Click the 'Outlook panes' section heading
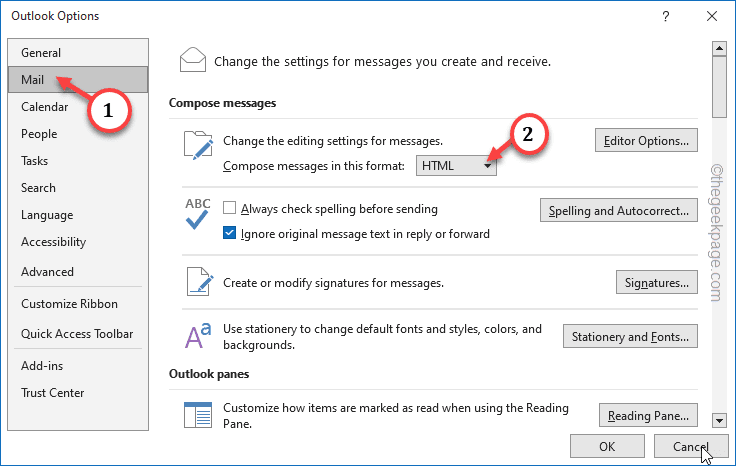 209,374
